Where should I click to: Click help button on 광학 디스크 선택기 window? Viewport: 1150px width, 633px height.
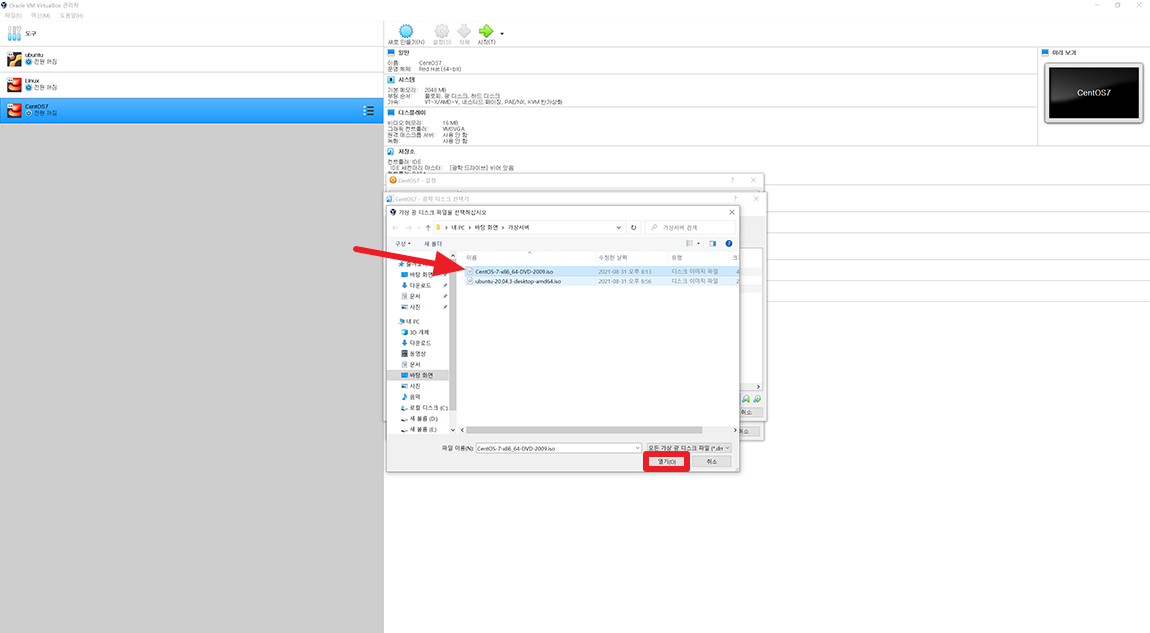736,198
